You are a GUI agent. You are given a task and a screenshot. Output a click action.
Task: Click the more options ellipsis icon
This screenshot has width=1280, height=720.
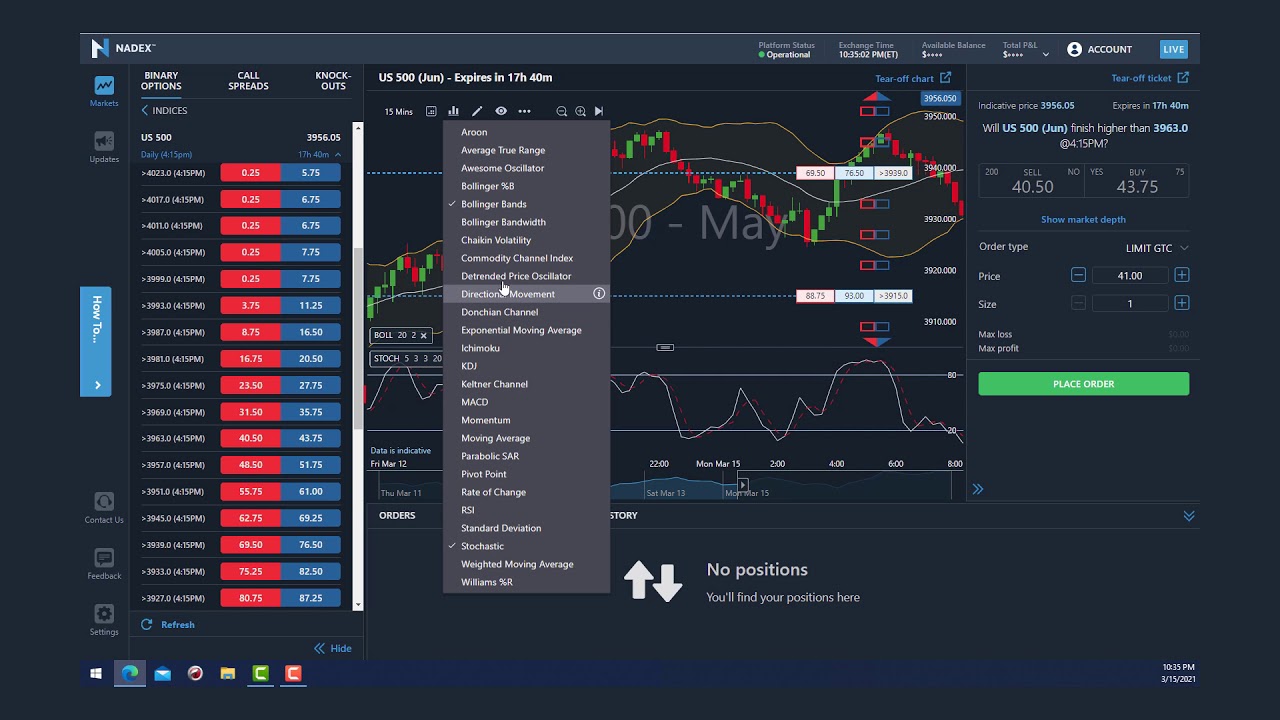click(524, 111)
